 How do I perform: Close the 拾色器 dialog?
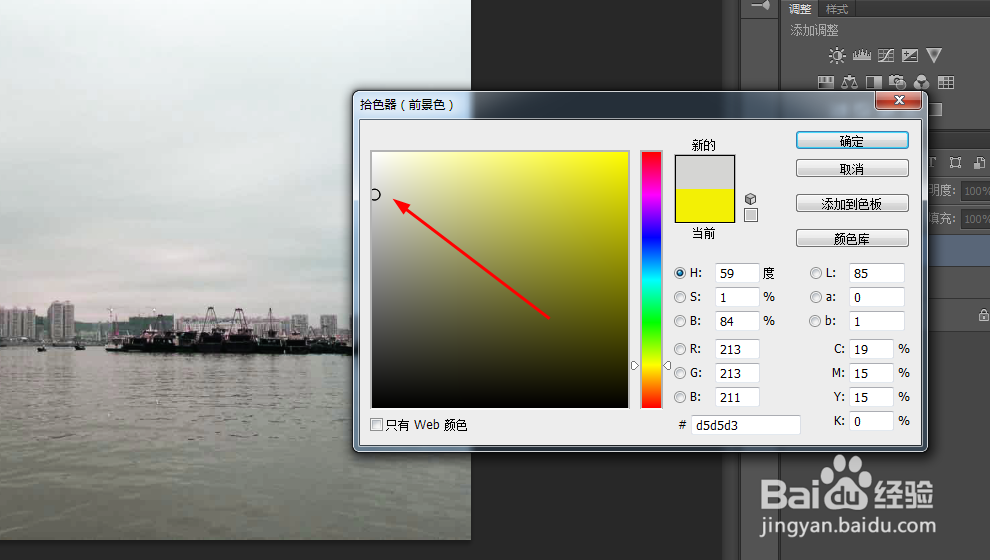[x=899, y=100]
